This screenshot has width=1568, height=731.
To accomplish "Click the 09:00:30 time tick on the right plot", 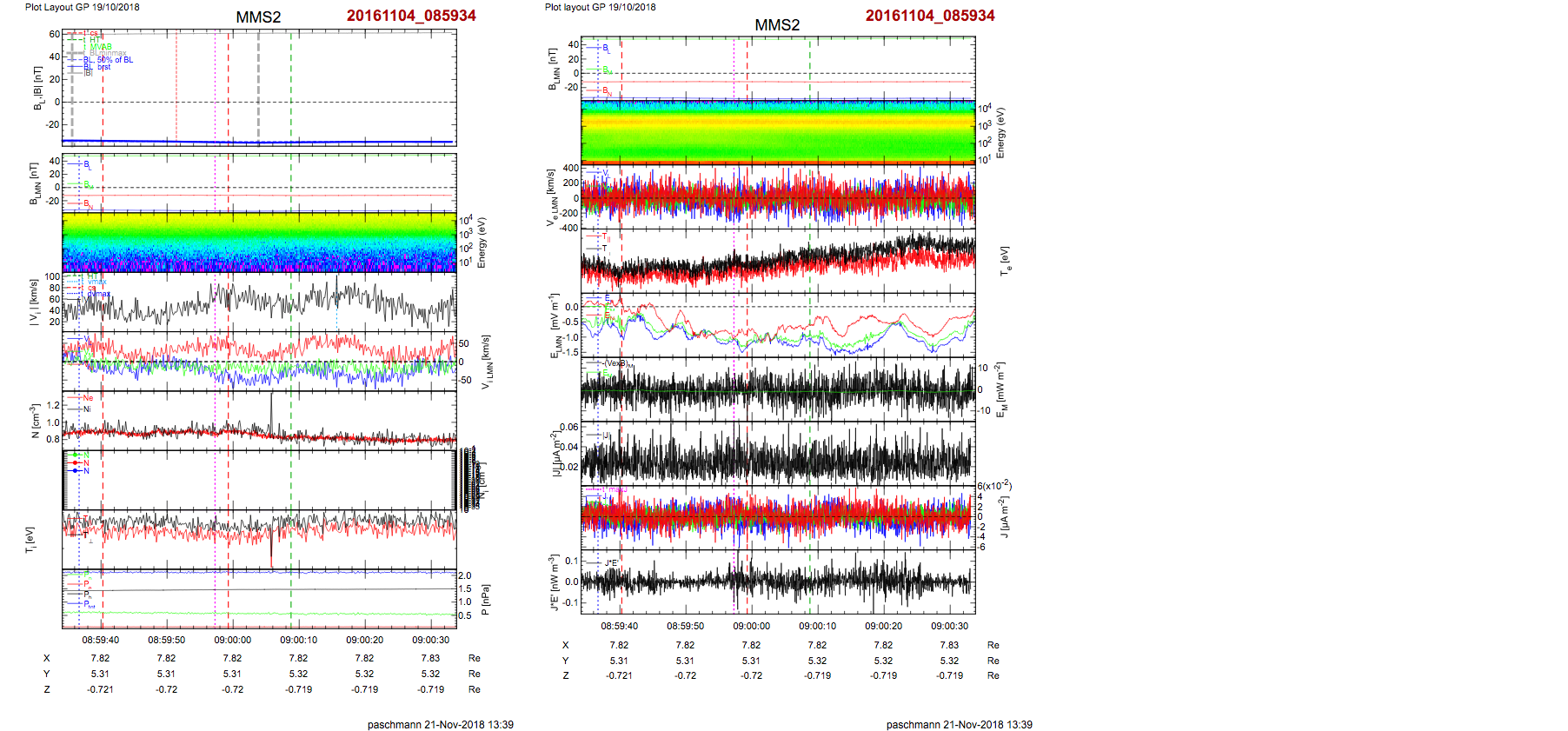I will [949, 626].
